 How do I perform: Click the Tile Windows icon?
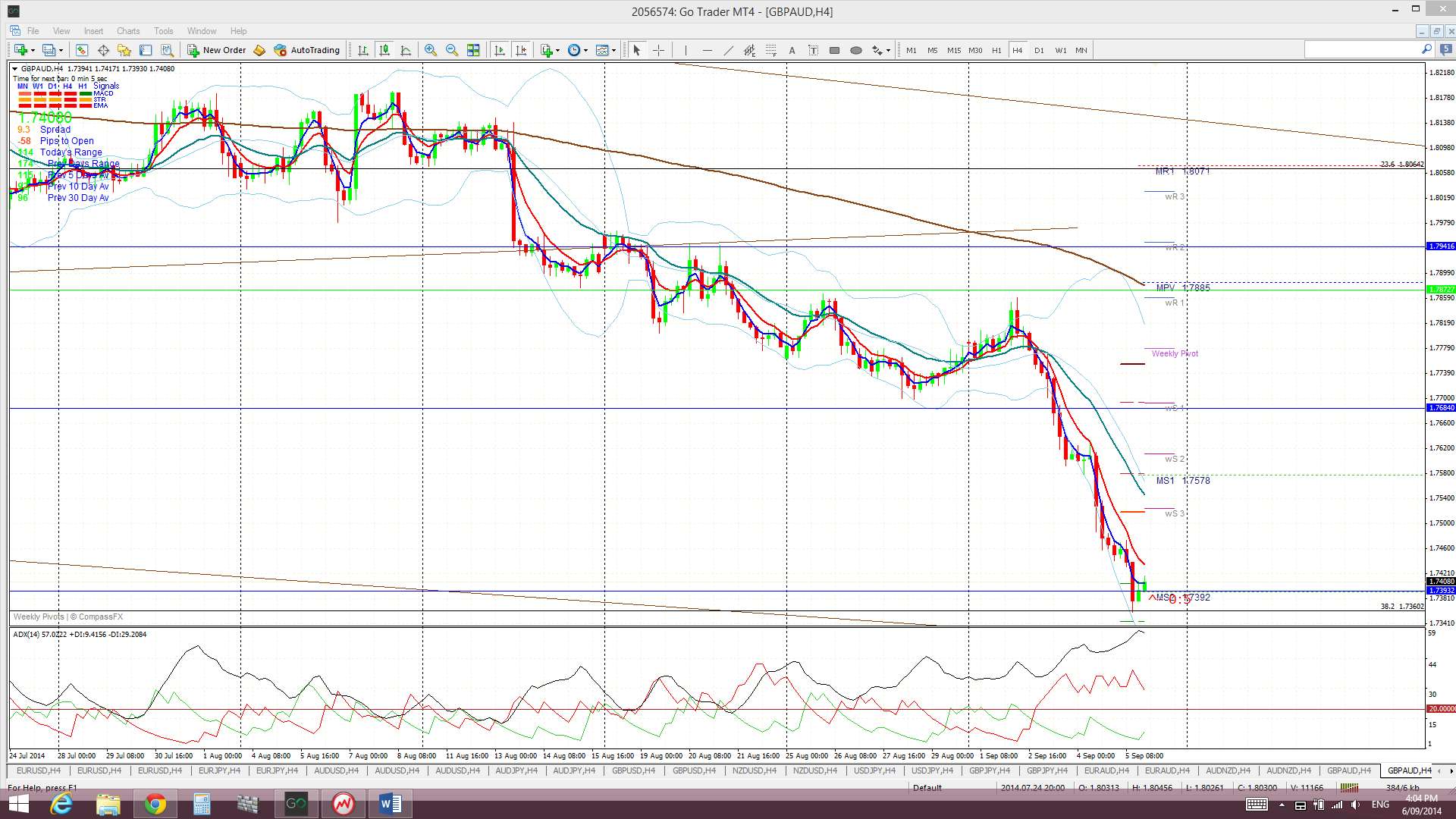click(473, 50)
